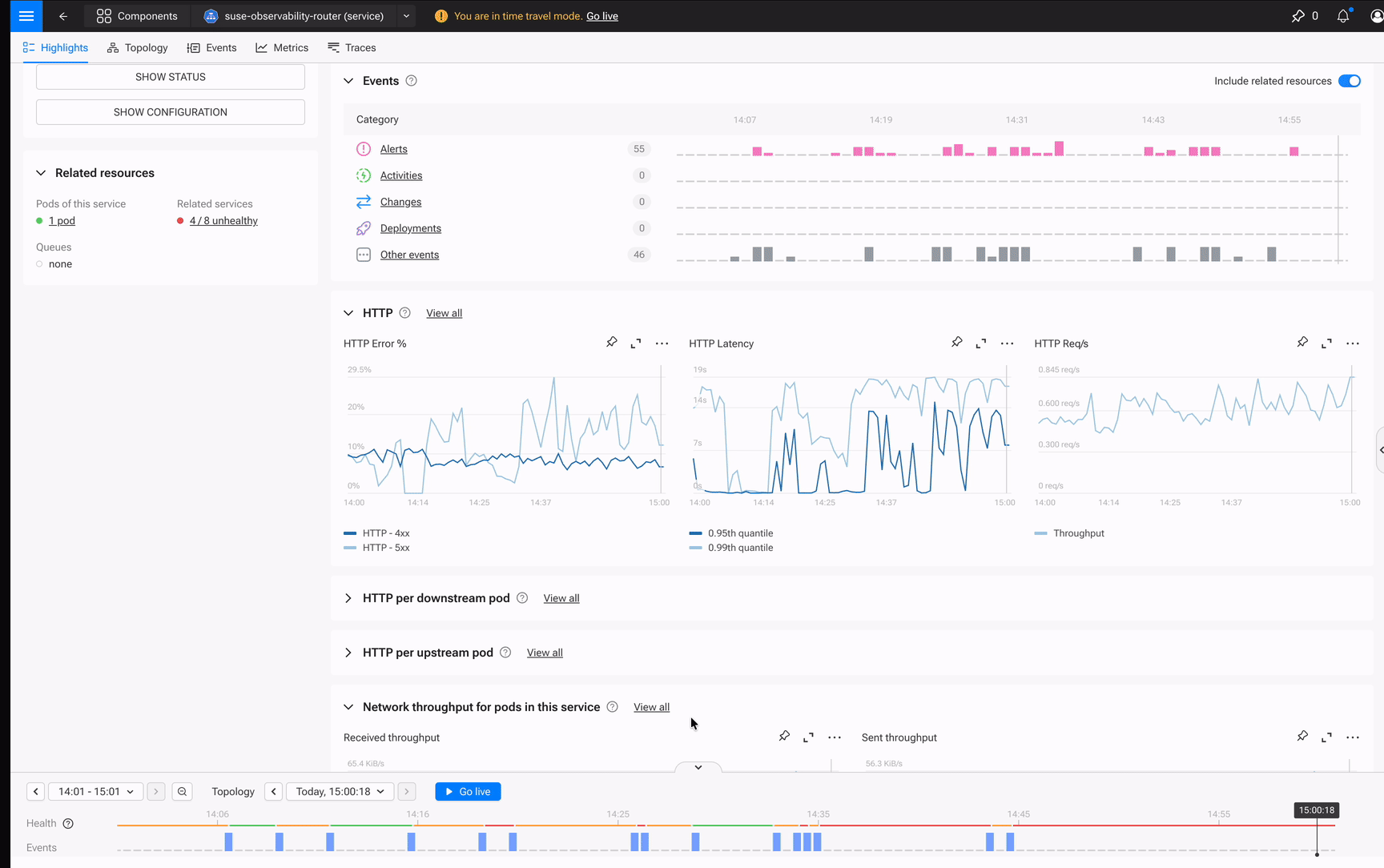Open the hamburger navigation menu
The image size is (1384, 868).
coord(26,16)
